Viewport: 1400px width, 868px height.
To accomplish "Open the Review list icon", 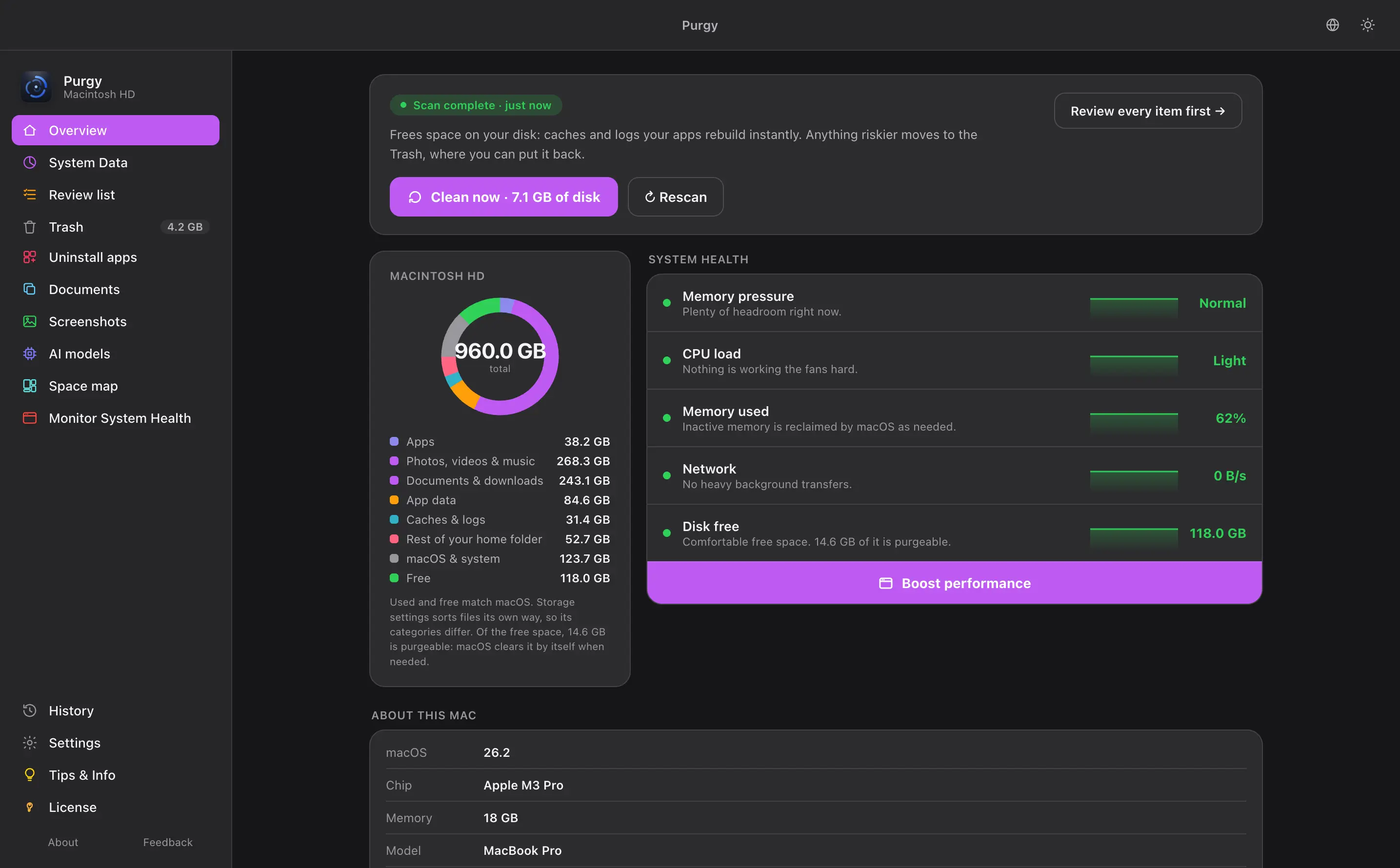I will [30, 195].
